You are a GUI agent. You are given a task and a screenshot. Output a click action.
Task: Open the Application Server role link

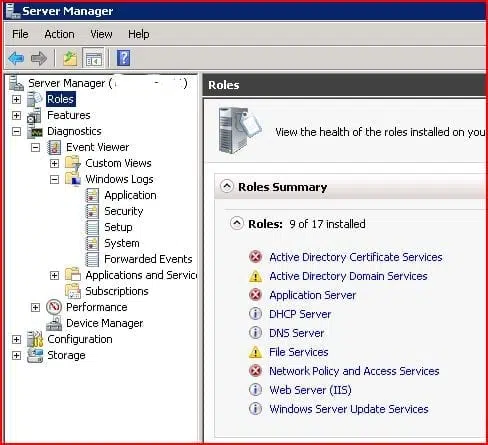(313, 295)
